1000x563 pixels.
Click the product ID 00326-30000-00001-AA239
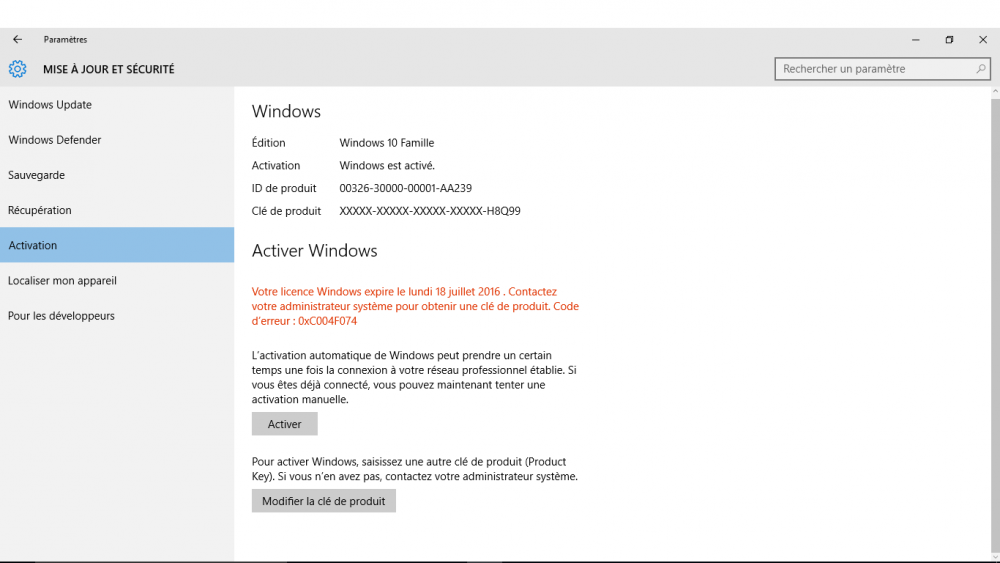click(406, 188)
